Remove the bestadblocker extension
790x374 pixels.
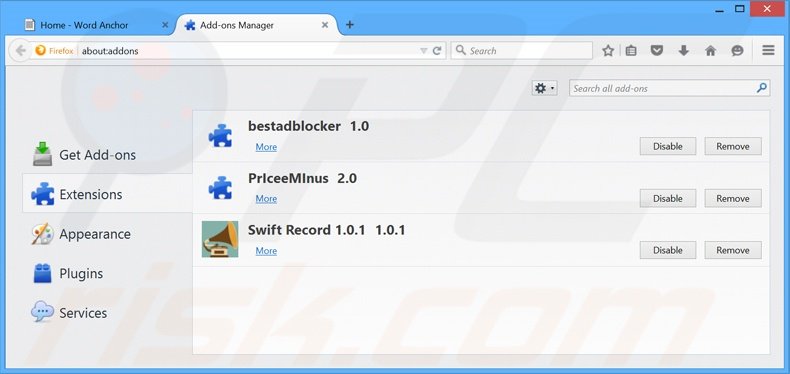click(733, 146)
